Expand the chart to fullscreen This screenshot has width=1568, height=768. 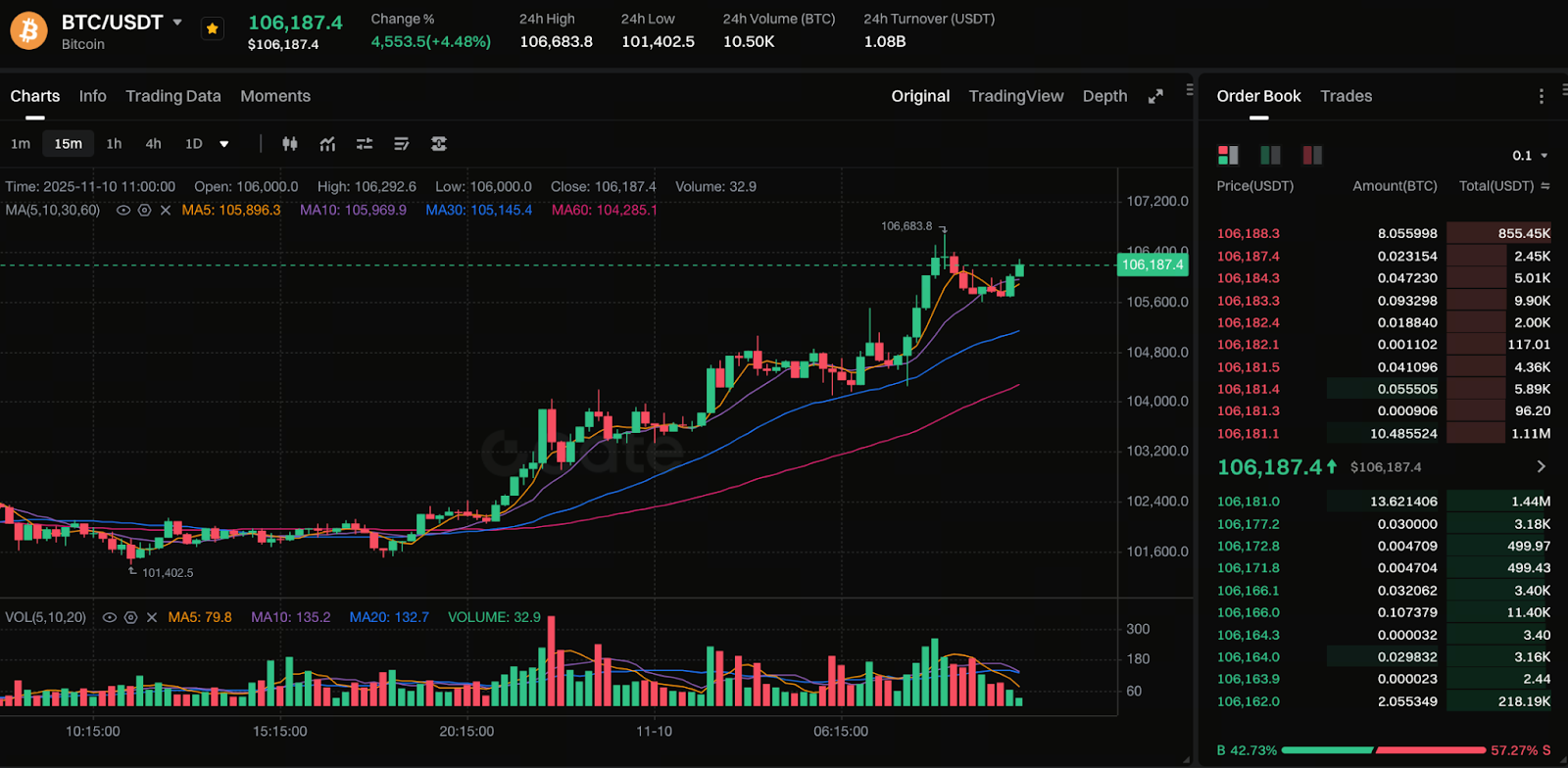click(1155, 96)
